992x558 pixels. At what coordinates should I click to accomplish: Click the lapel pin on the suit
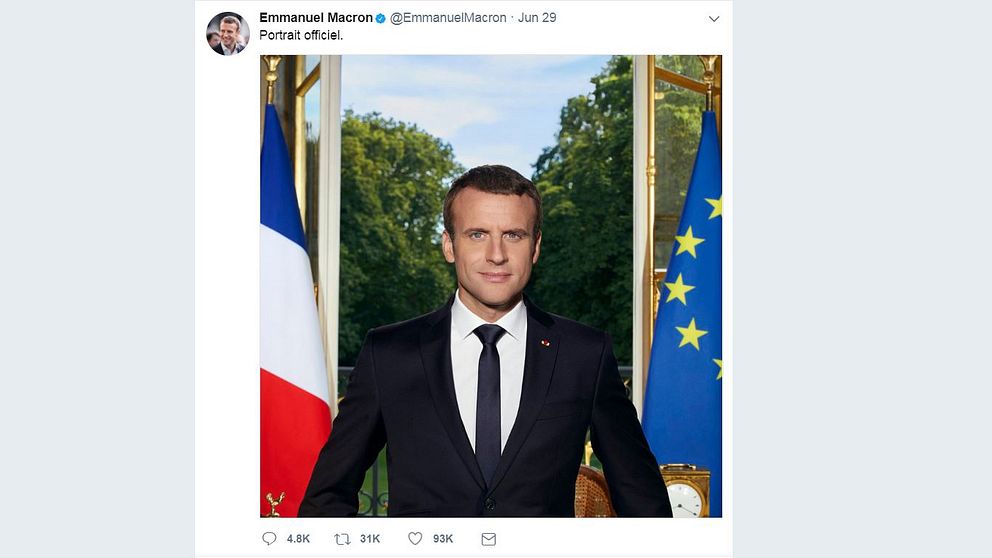(545, 344)
